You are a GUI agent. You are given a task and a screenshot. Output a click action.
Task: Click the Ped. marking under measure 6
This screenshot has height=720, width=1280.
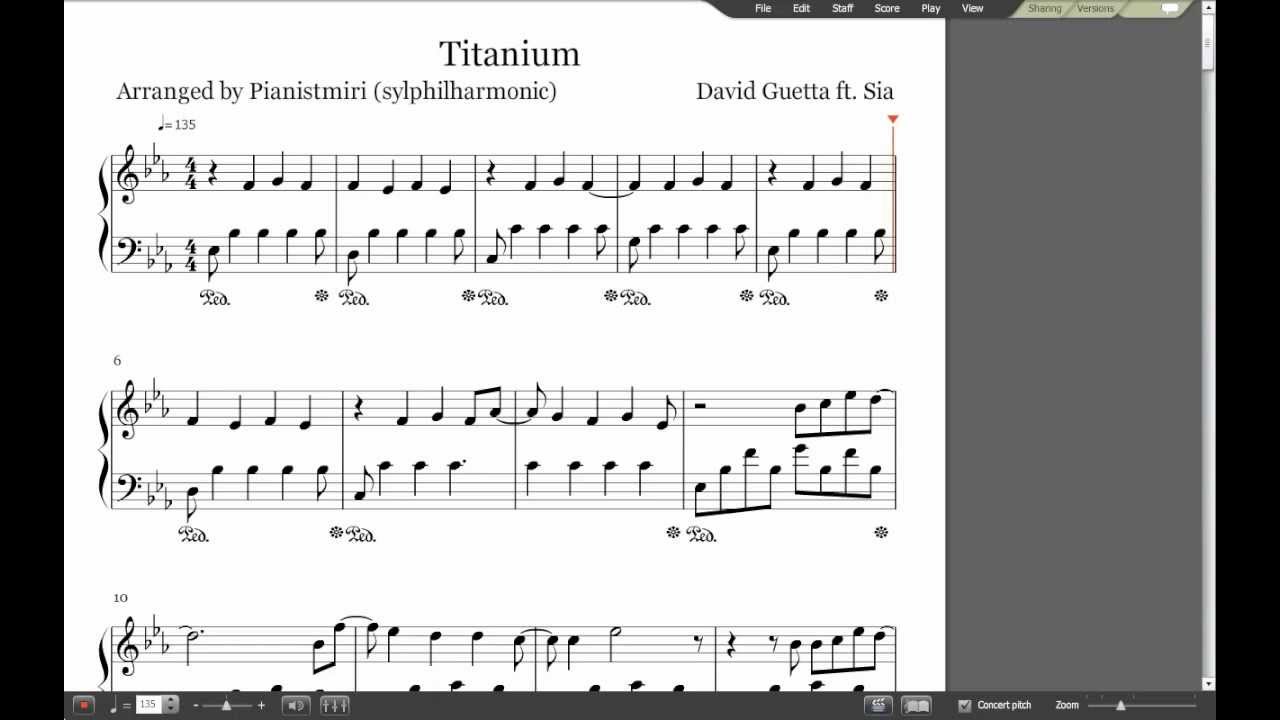(193, 536)
